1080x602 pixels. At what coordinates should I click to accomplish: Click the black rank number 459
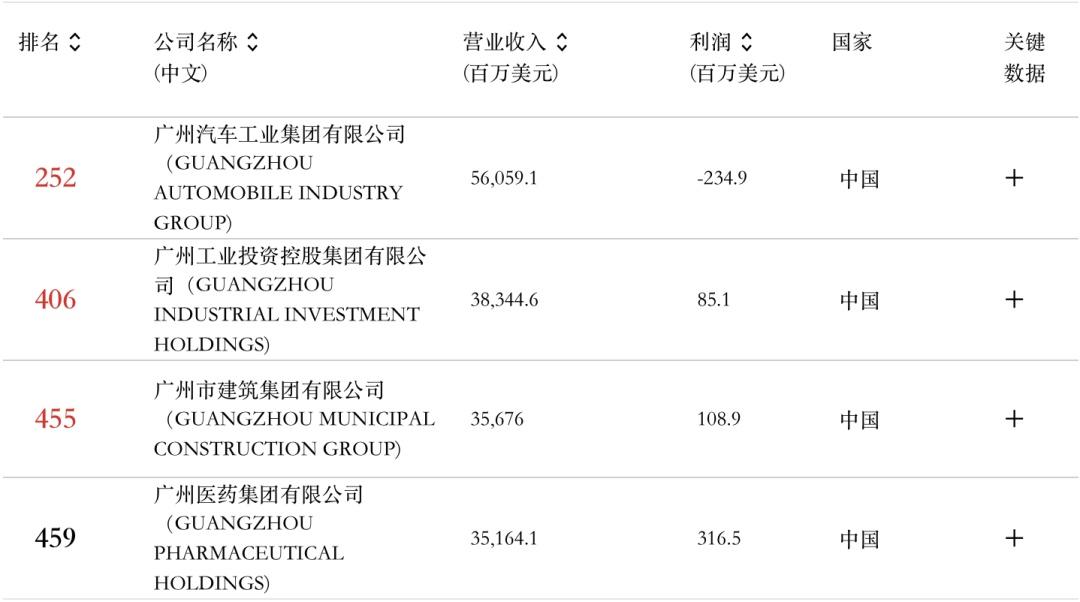click(x=55, y=538)
